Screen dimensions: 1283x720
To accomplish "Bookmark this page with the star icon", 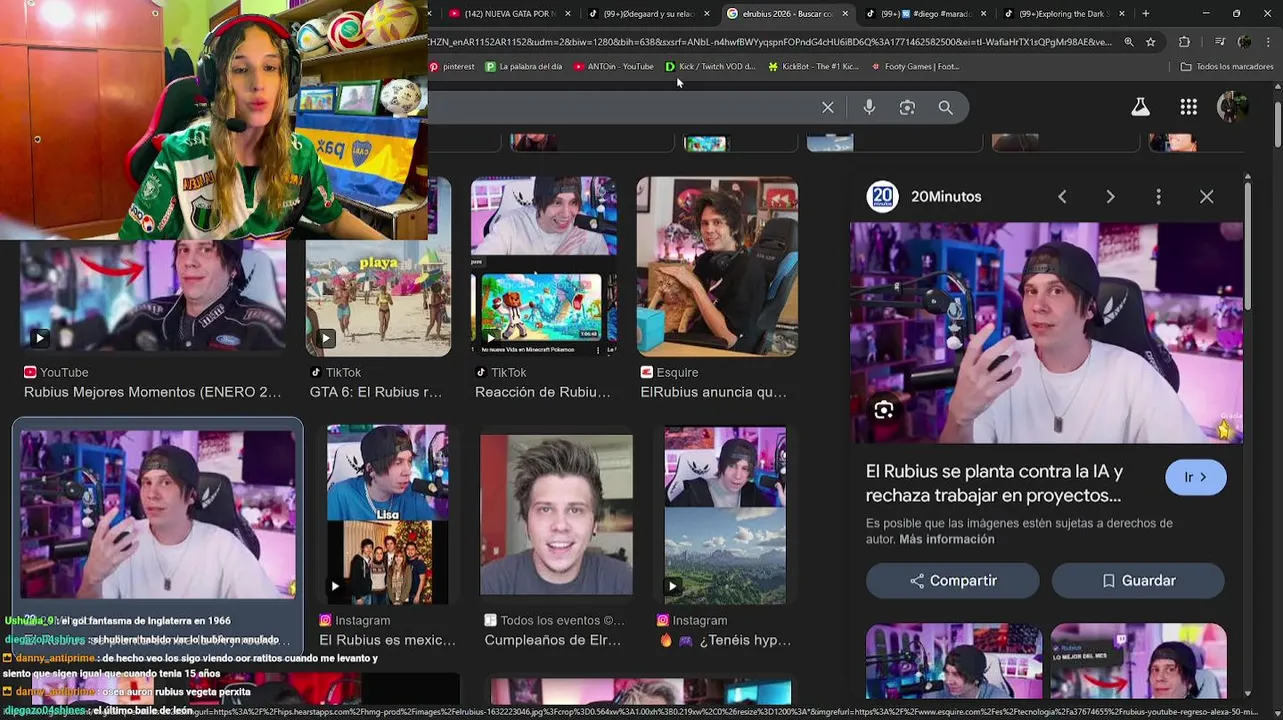I will pyautogui.click(x=1151, y=42).
